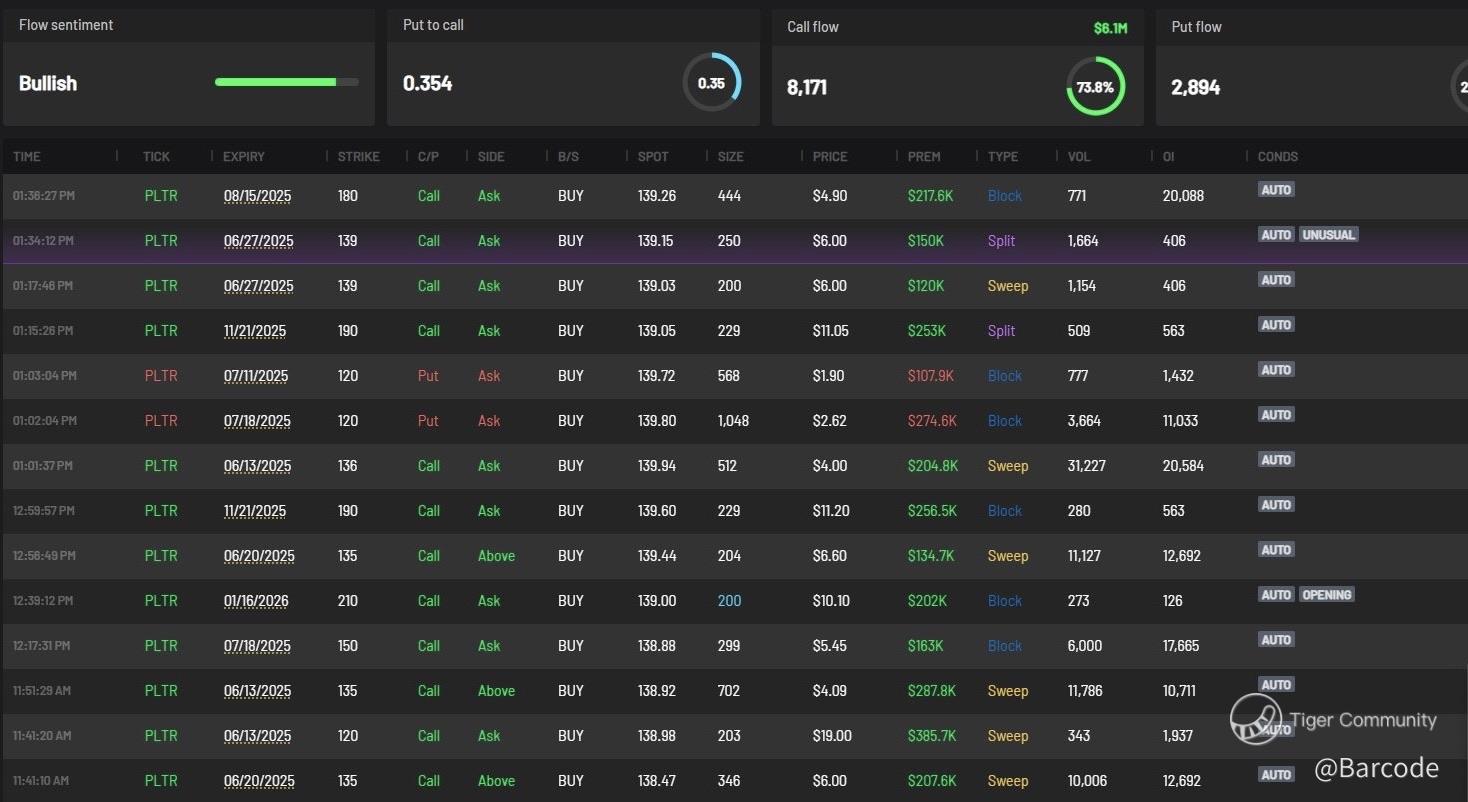Image resolution: width=1468 pixels, height=802 pixels.
Task: Click the VOL column header
Action: 1079,157
